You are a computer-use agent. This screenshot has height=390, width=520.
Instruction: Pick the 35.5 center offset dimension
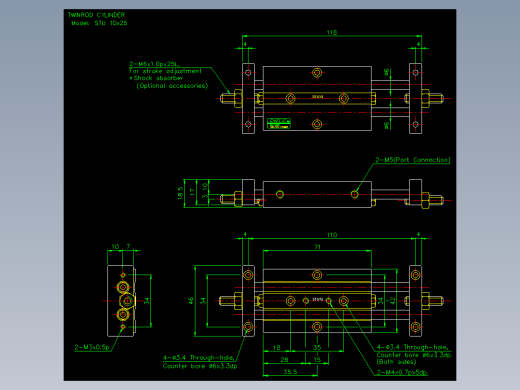[x=290, y=372]
